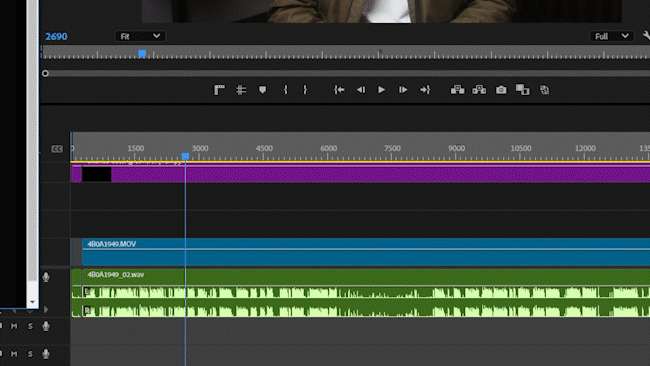This screenshot has height=366, width=650.
Task: Click the monitor zoom scroll bar handle
Action: click(45, 73)
